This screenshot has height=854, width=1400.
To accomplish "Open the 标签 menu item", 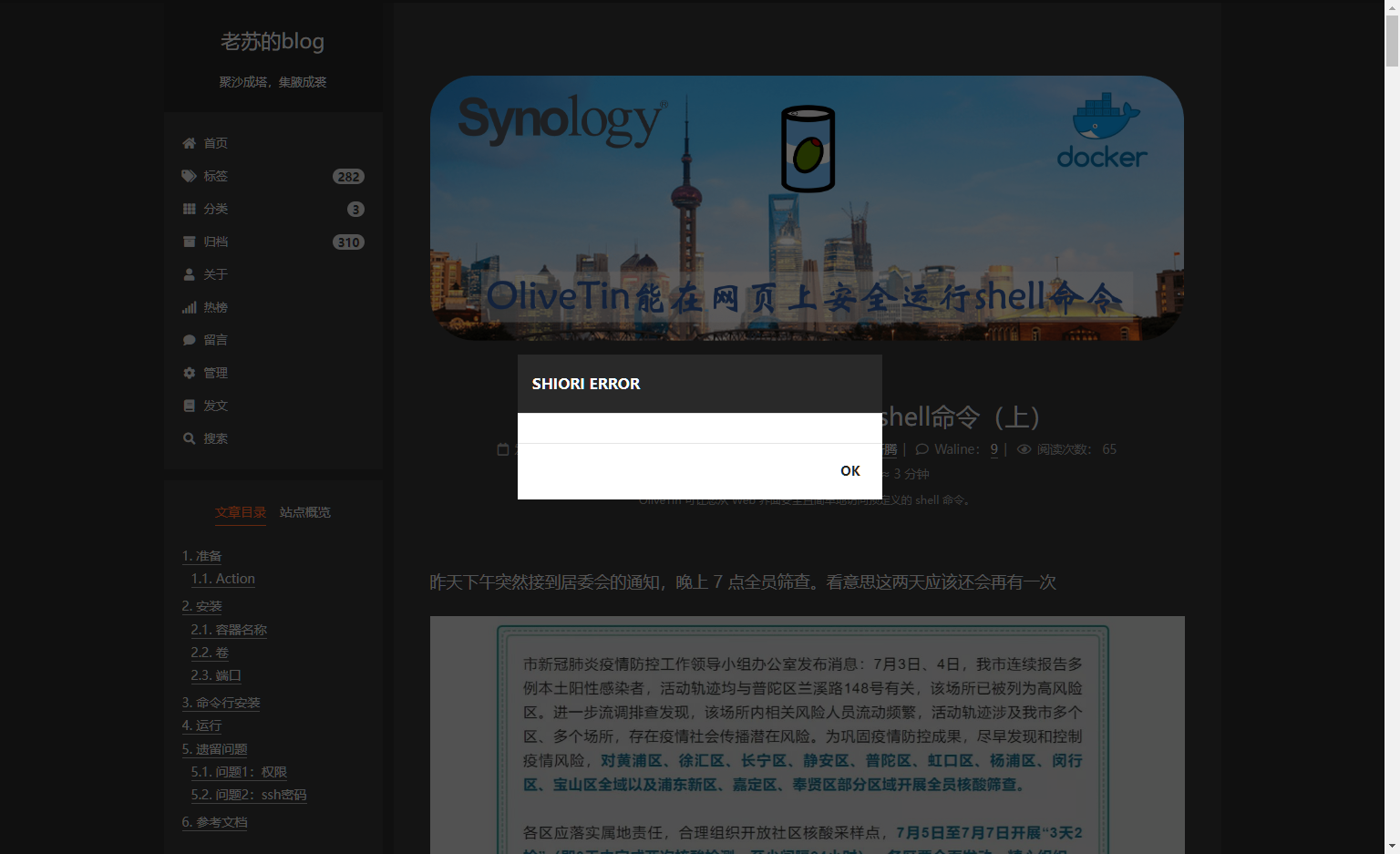I will [x=273, y=176].
